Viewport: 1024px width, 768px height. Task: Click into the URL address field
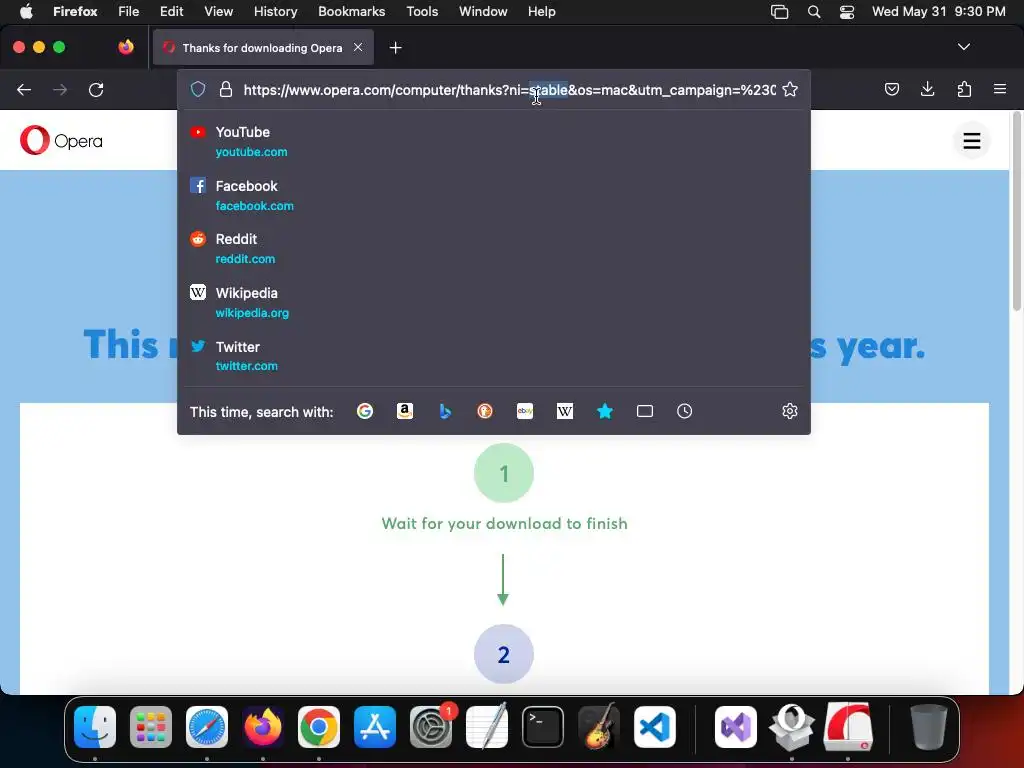point(509,89)
